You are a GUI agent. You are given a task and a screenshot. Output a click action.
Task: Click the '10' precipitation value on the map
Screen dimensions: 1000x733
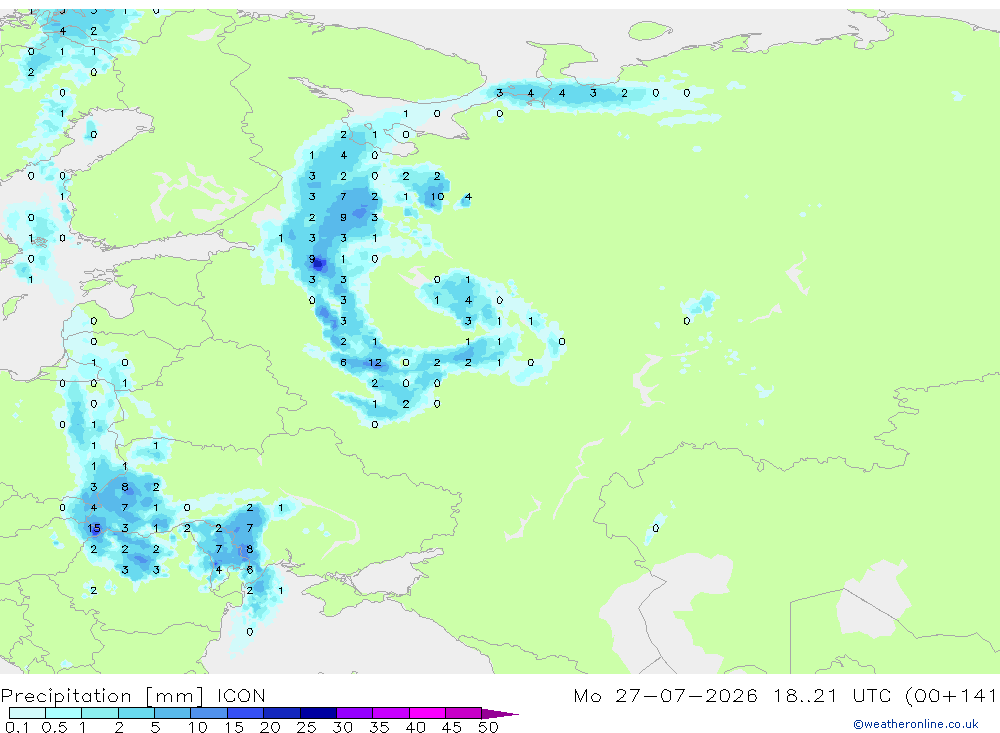click(x=437, y=196)
